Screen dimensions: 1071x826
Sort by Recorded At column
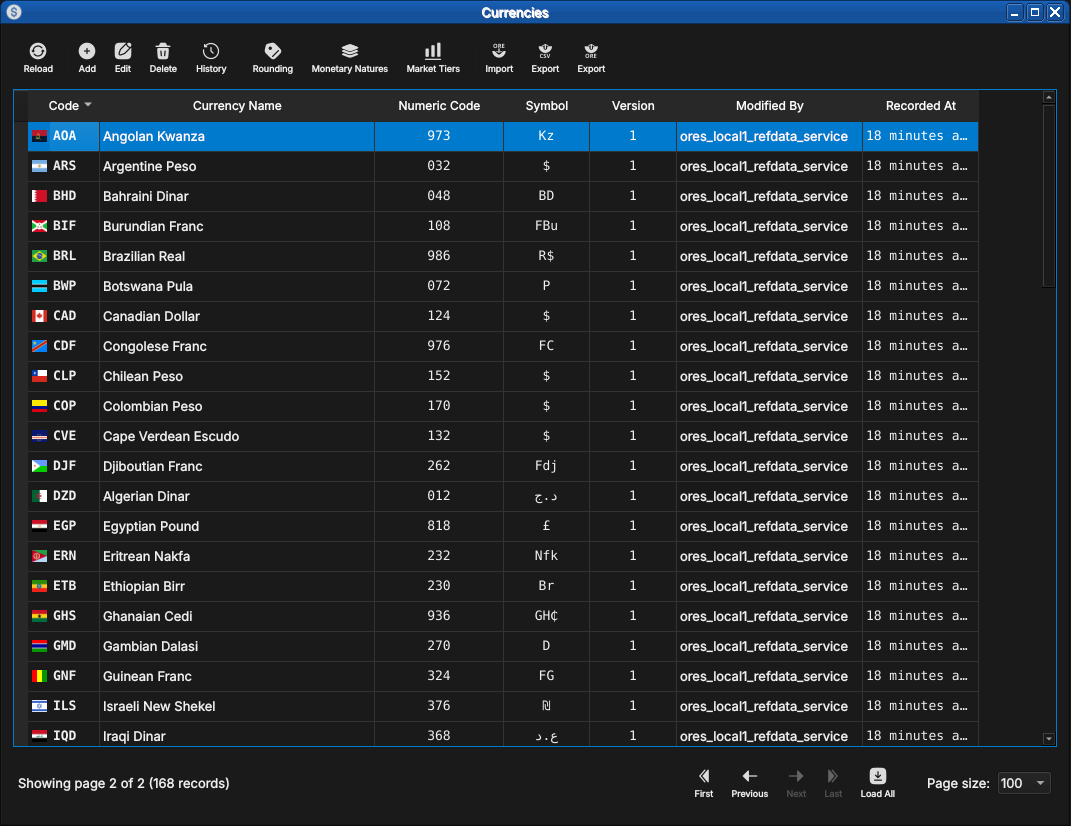[920, 106]
